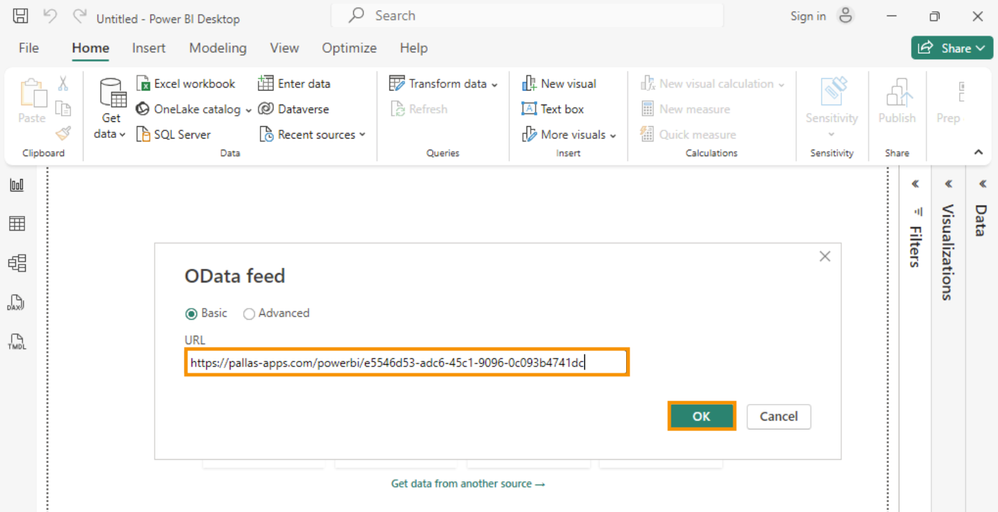The width and height of the screenshot is (998, 512).
Task: Select the Modeling ribbon tab
Action: pos(218,48)
